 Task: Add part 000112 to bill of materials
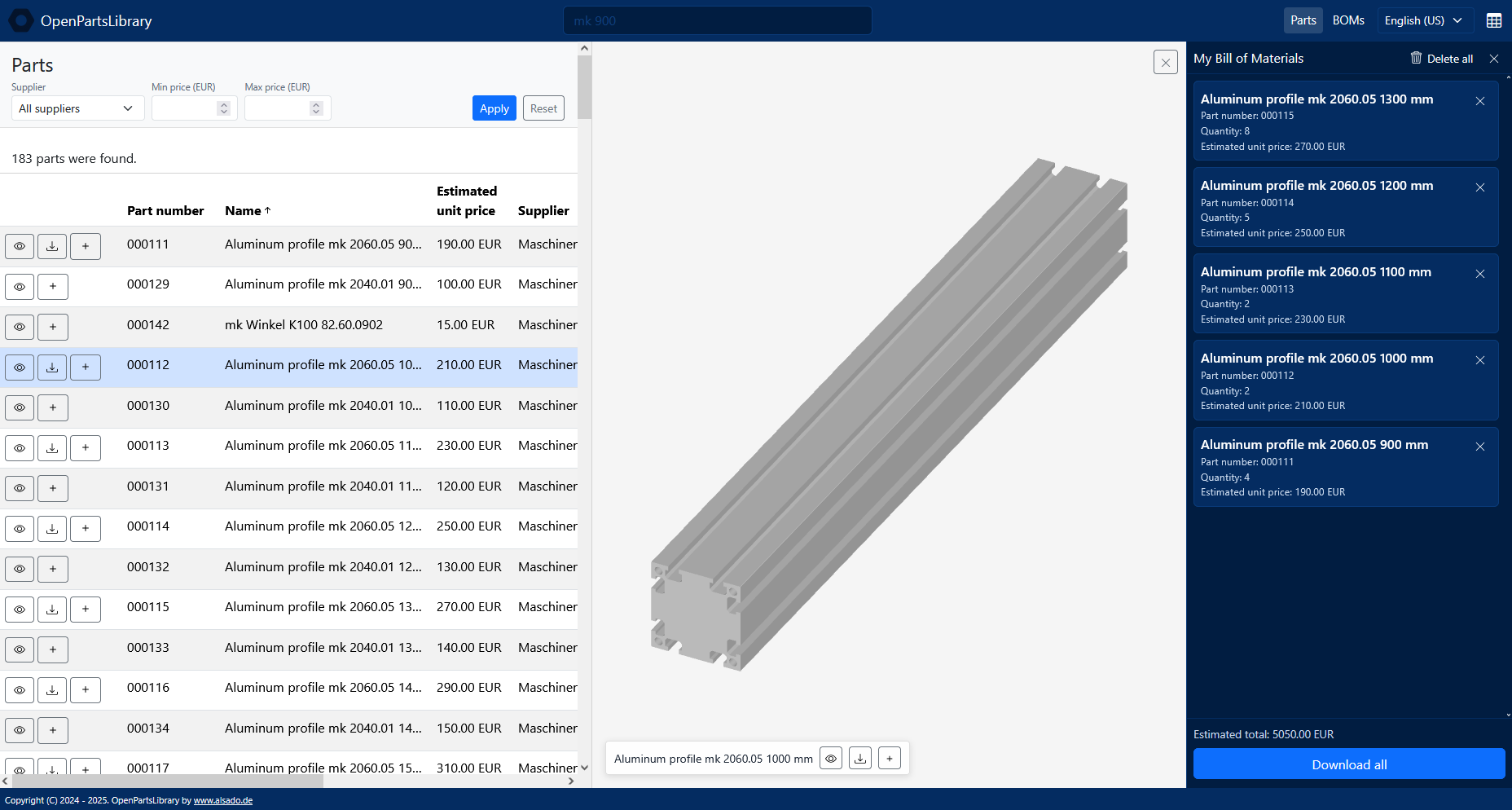click(x=86, y=368)
